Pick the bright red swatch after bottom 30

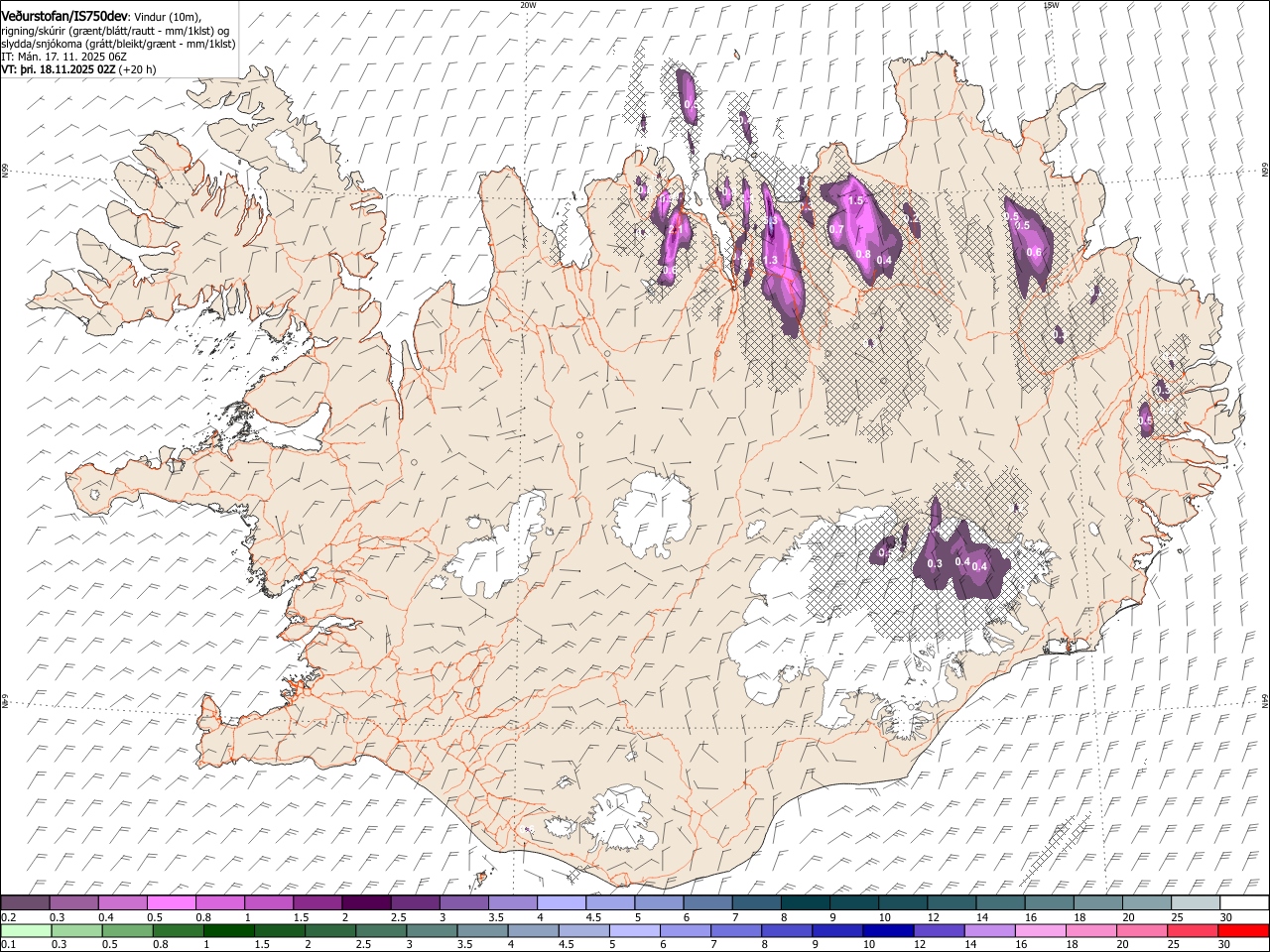[x=1244, y=930]
